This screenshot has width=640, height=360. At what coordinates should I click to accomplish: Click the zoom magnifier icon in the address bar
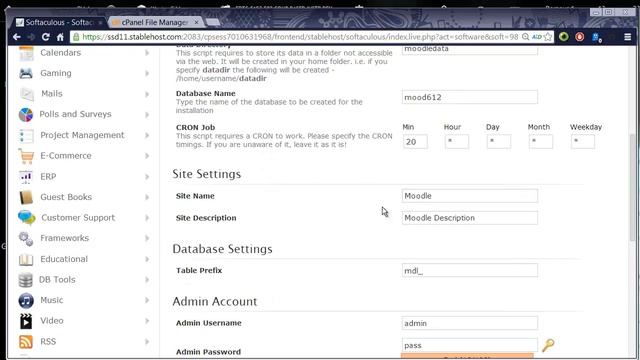(x=526, y=37)
